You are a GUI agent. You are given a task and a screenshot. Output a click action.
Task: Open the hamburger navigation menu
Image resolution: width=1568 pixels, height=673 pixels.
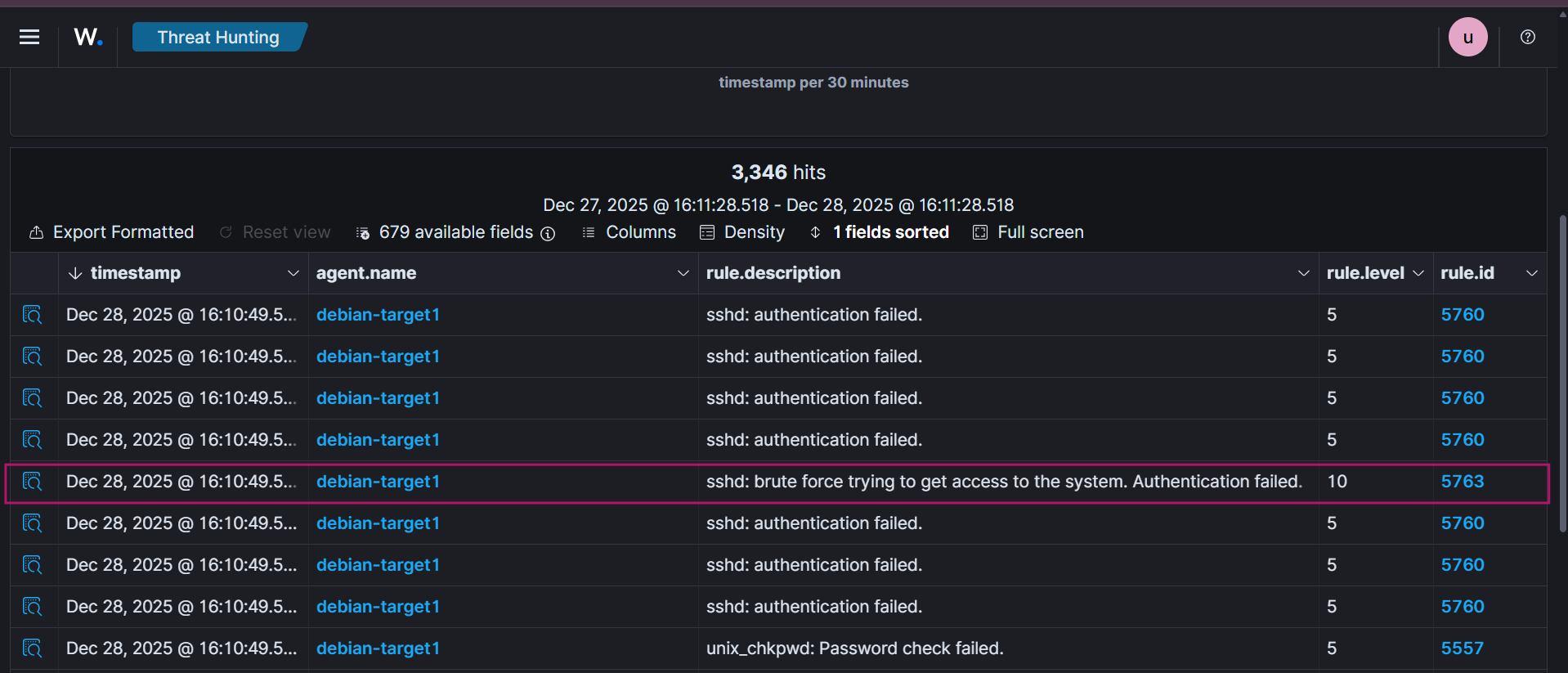29,37
